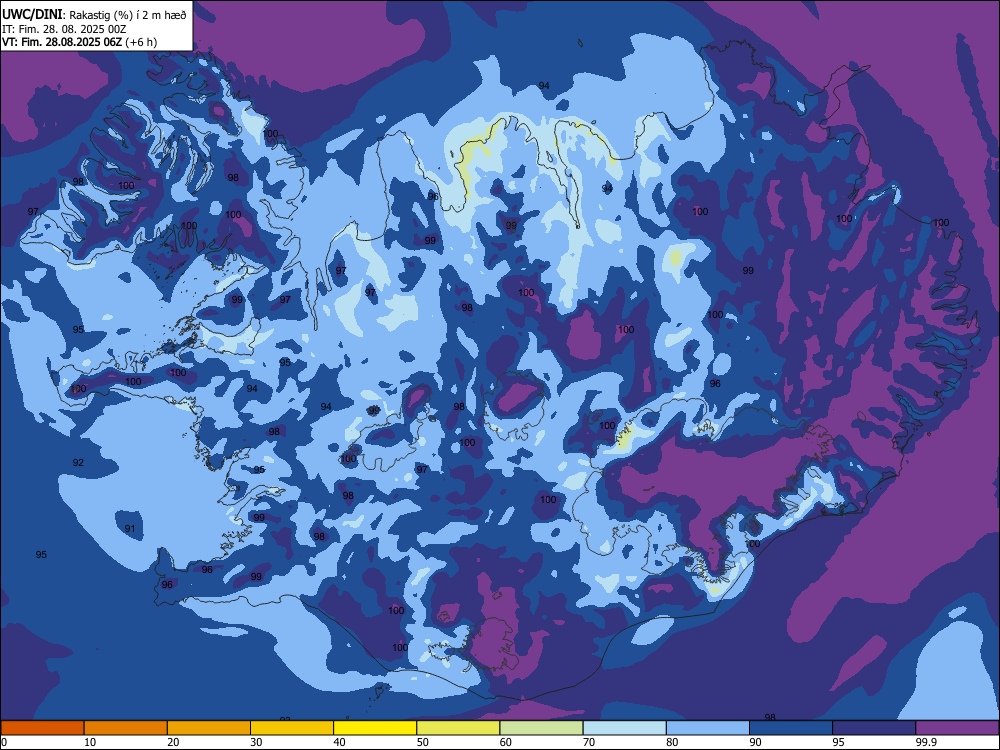Click the 'VT: Fim. 28.08.2025 06Z (+6 h)' line

click(79, 42)
